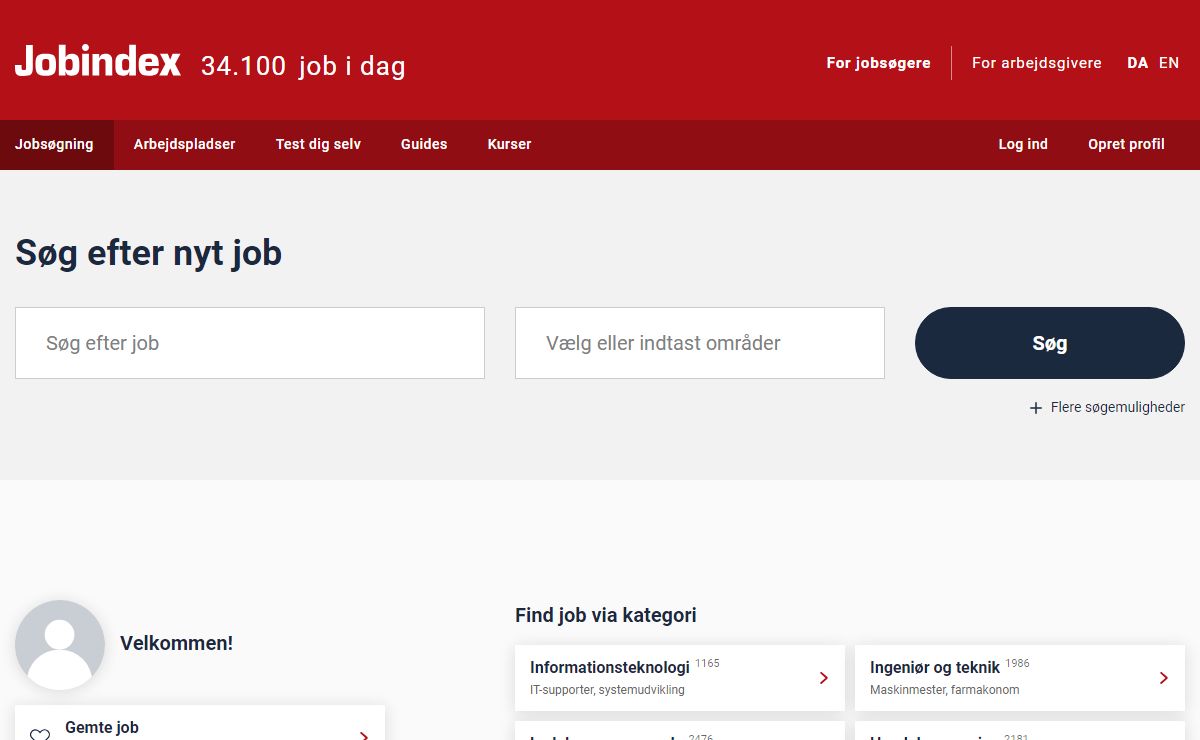The height and width of the screenshot is (740, 1200).
Task: Click the Søg button
Action: pos(1050,343)
